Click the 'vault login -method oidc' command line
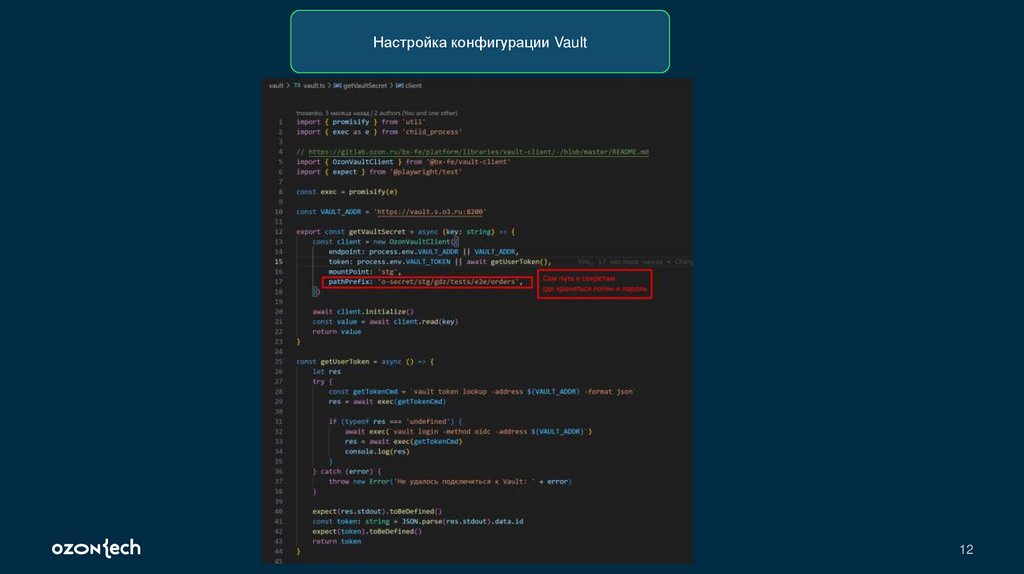The image size is (1024, 574). 468,432
